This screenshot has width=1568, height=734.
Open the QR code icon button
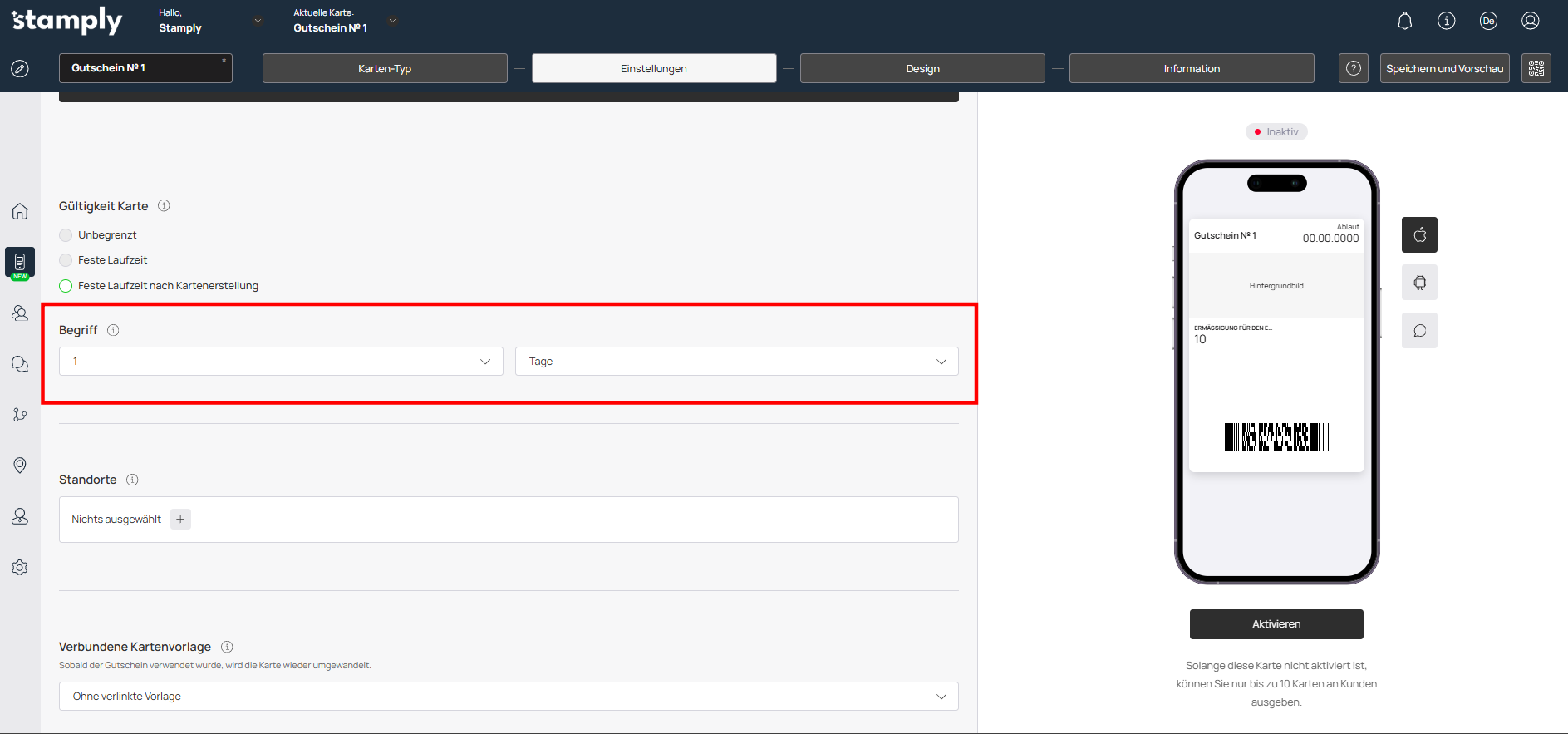(x=1536, y=68)
